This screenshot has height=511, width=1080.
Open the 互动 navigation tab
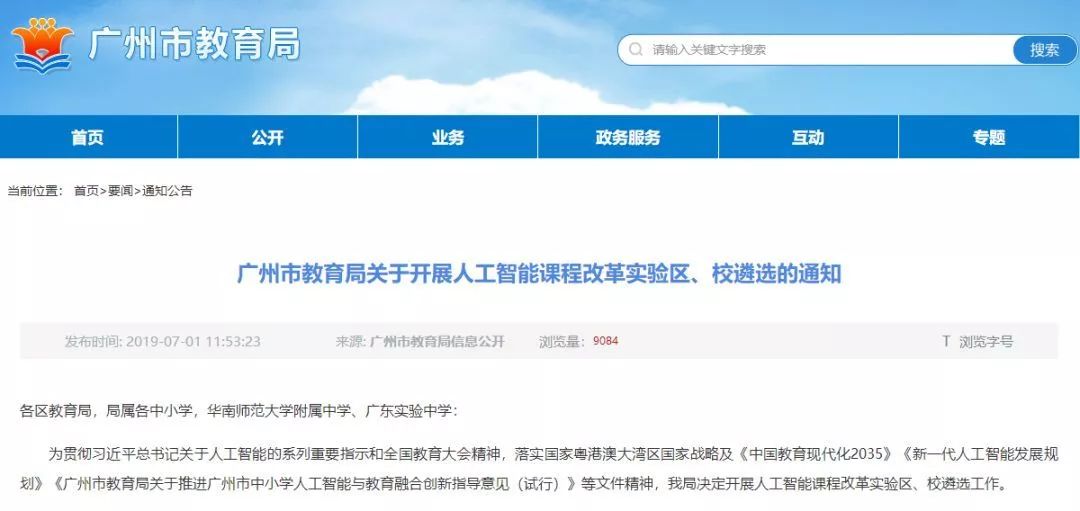(x=808, y=137)
